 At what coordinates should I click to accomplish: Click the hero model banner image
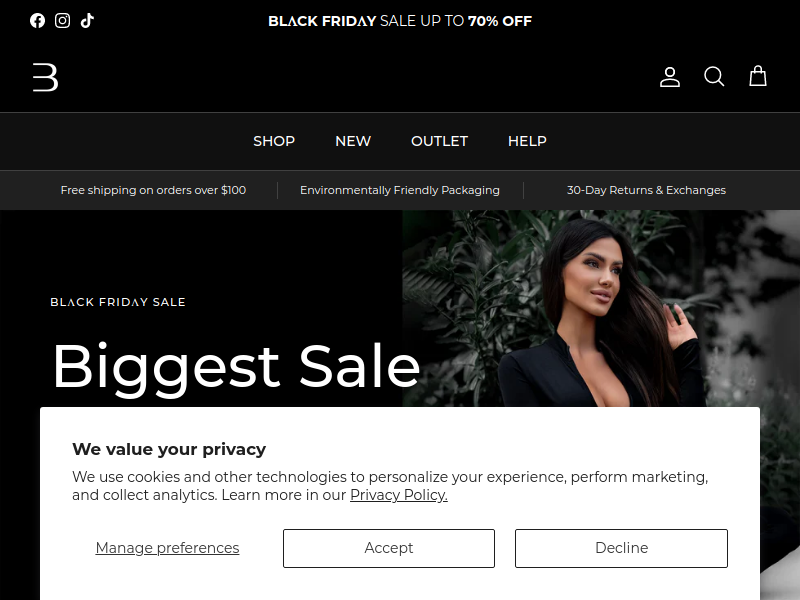click(601, 309)
